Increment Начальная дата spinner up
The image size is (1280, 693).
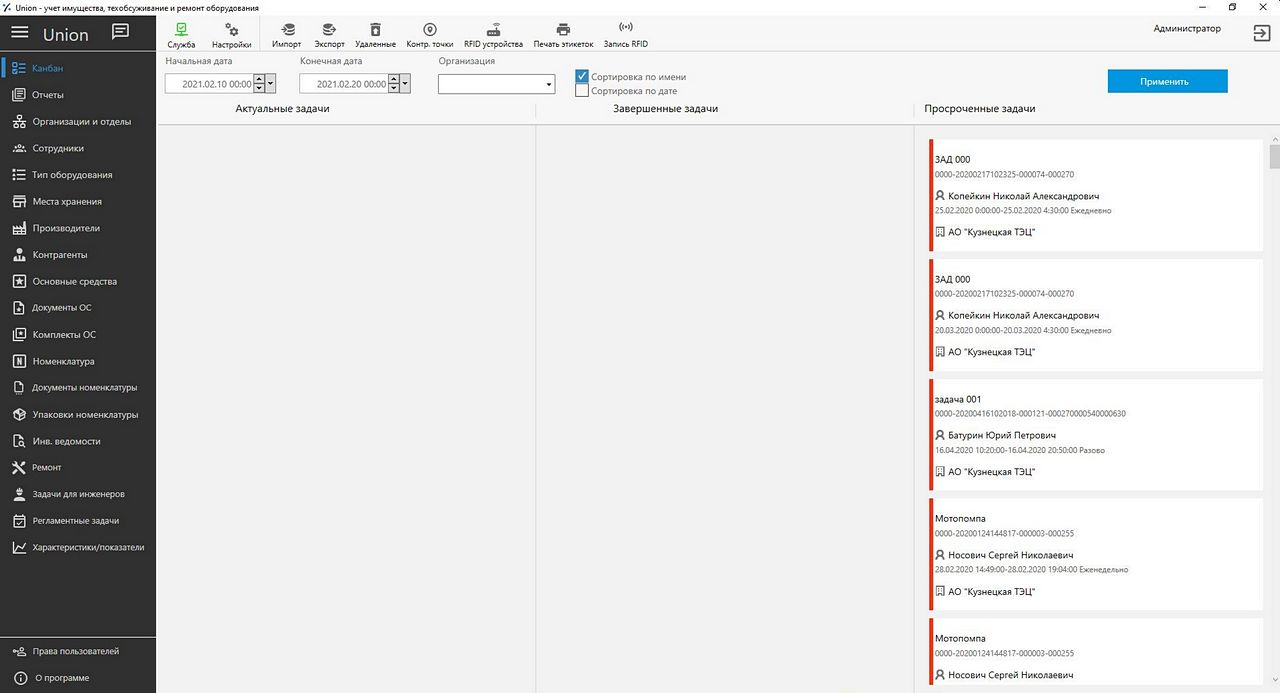pyautogui.click(x=259, y=80)
